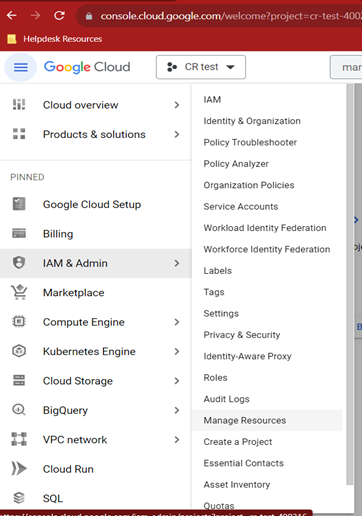Viewport: 362px width, 516px height.
Task: Select Google Cloud Setup menu entry
Action: click(96, 204)
